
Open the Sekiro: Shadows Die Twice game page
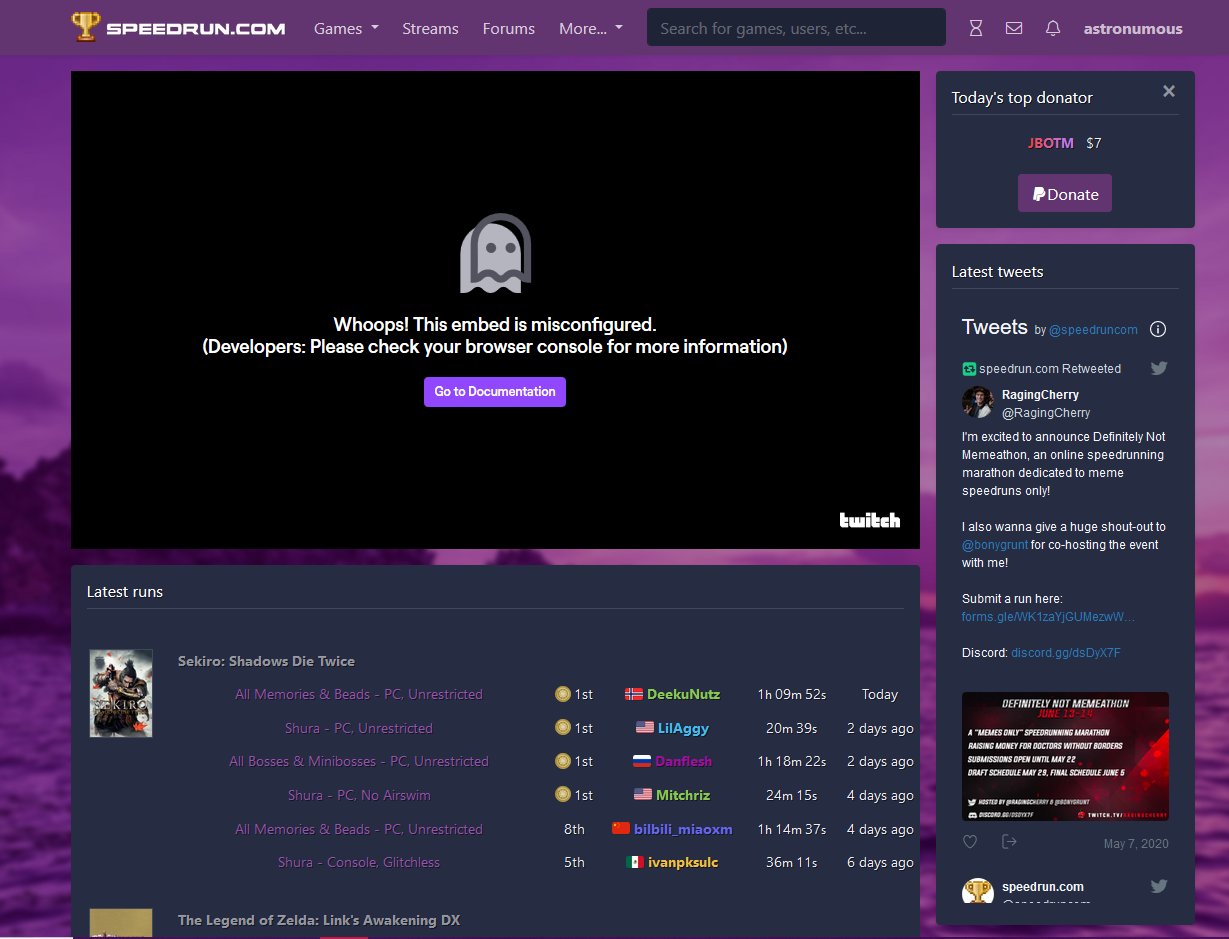(266, 661)
